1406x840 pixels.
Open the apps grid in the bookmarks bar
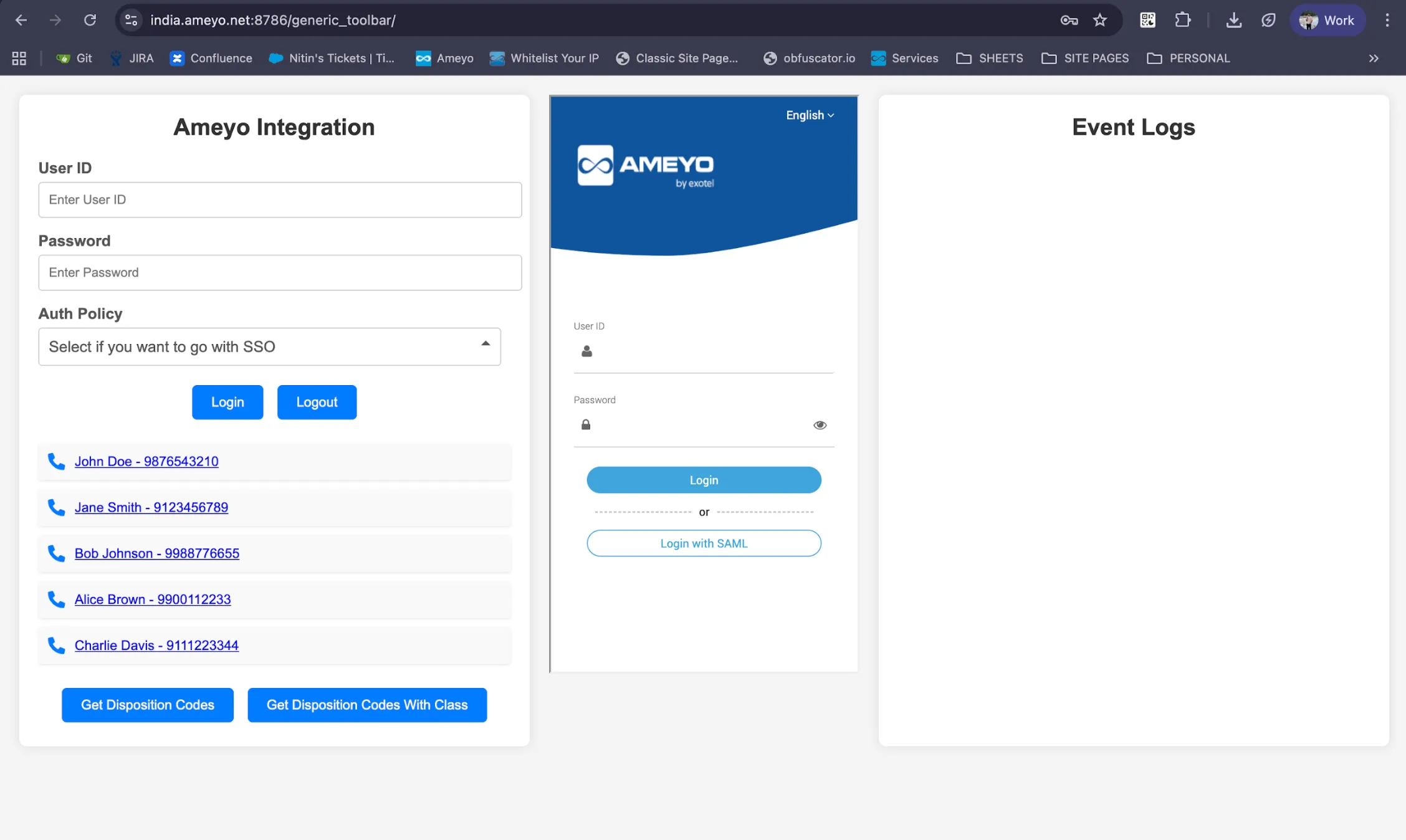click(x=19, y=58)
